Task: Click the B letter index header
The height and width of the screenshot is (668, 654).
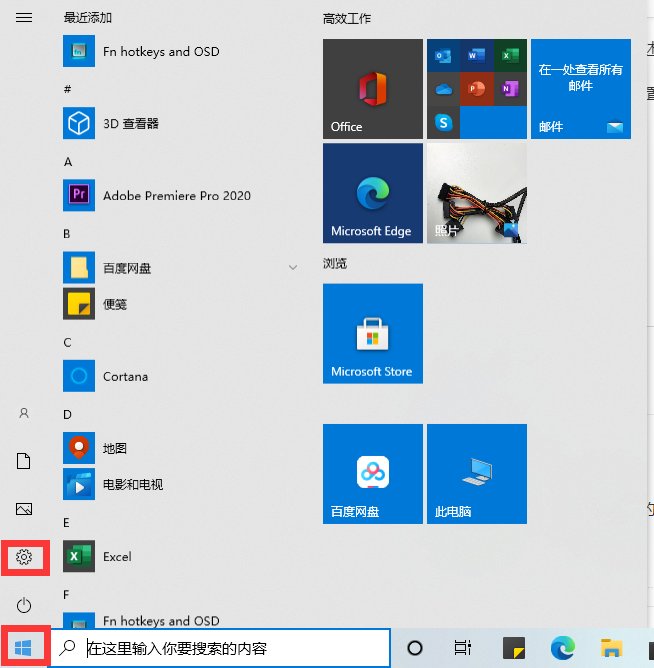Action: click(67, 233)
